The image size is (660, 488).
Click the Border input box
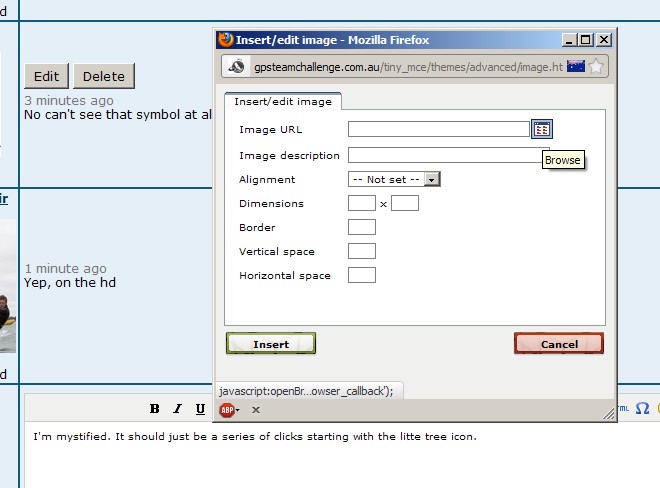(x=361, y=227)
